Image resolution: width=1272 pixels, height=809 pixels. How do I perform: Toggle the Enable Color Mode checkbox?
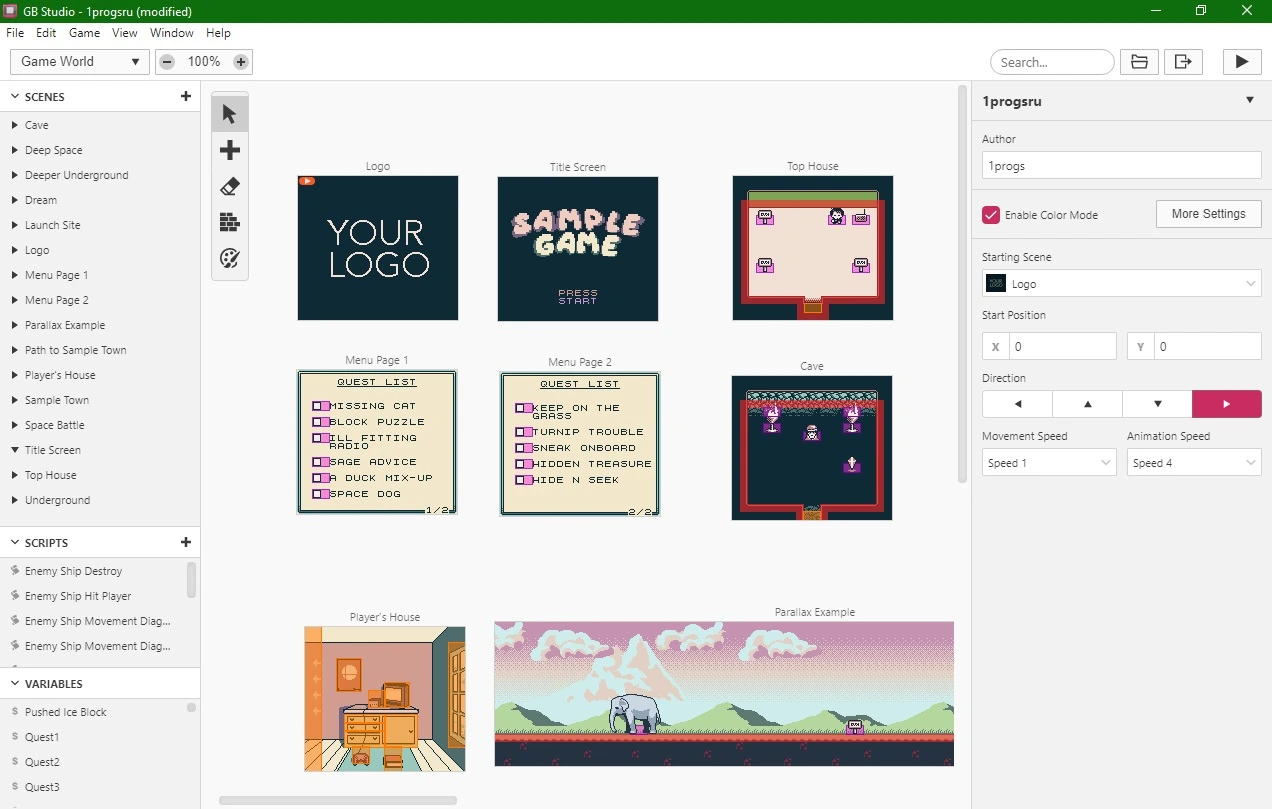coord(991,215)
